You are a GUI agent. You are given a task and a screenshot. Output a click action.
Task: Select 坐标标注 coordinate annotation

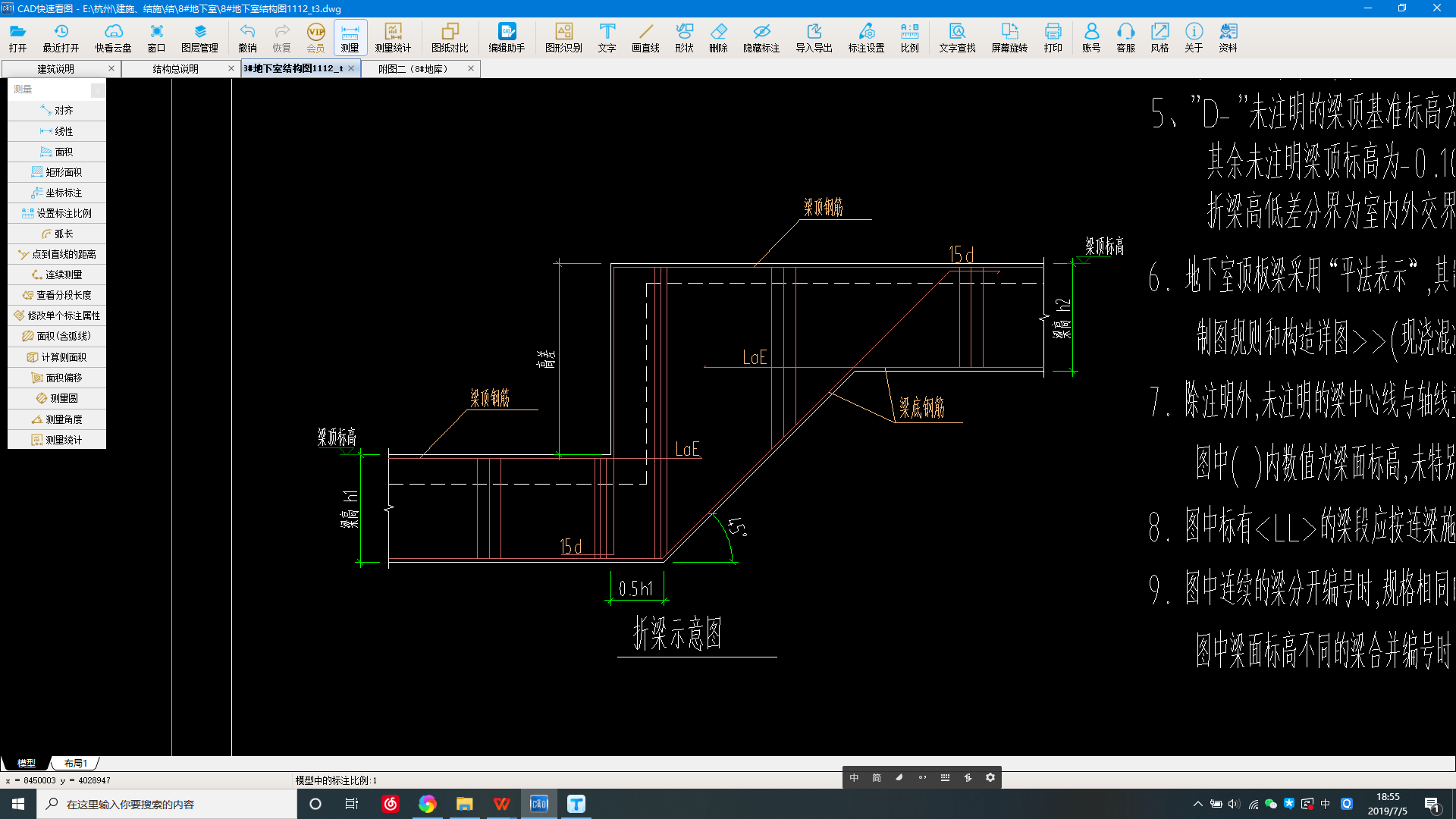tap(57, 193)
